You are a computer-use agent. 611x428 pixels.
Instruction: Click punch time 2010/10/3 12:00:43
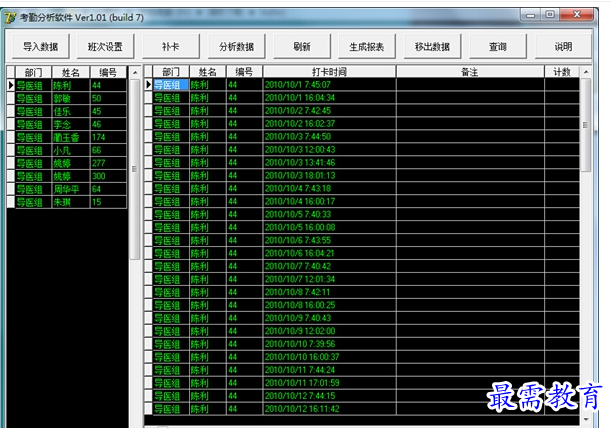pos(300,149)
